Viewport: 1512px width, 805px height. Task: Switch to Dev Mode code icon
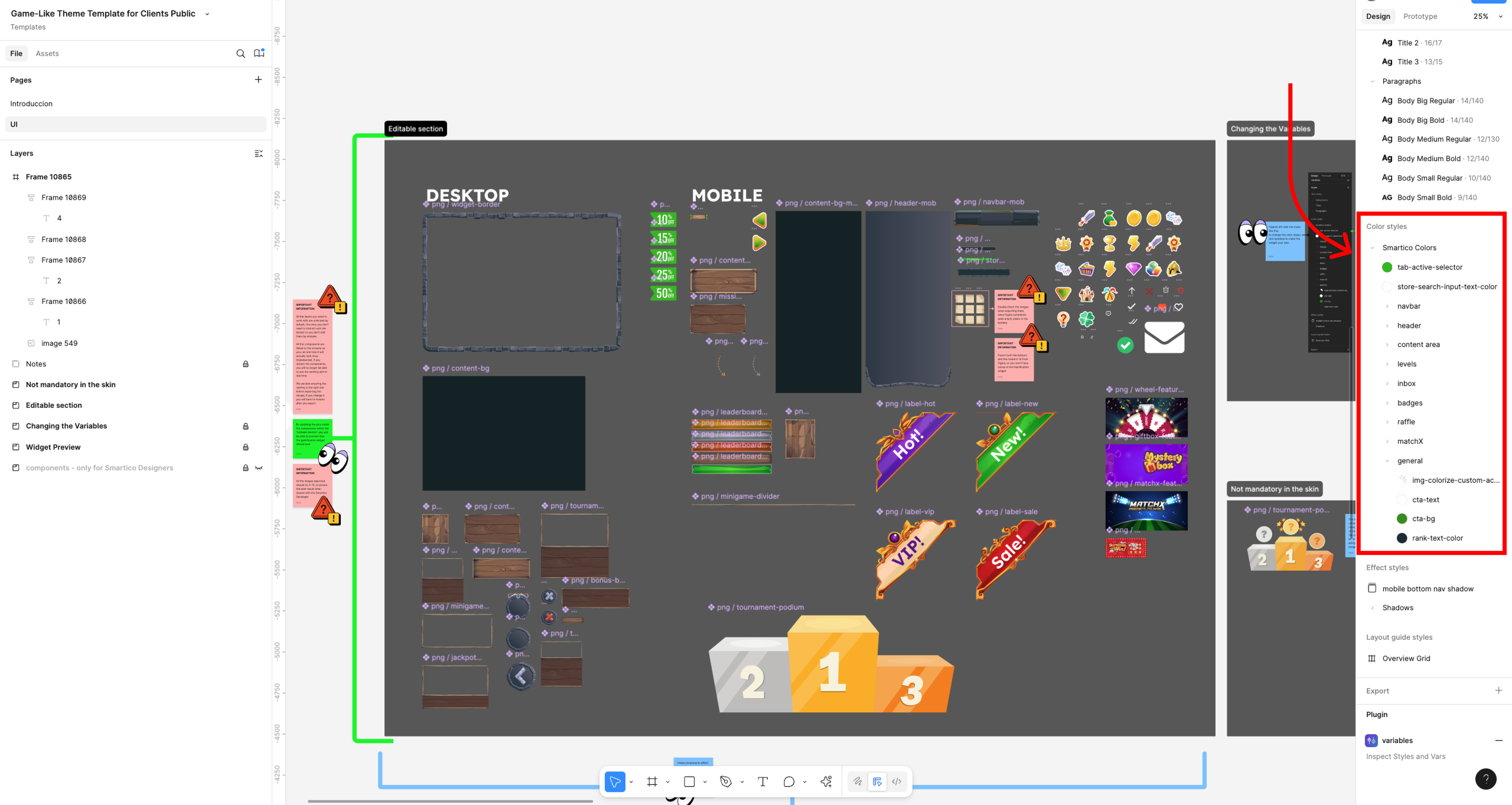pyautogui.click(x=896, y=781)
